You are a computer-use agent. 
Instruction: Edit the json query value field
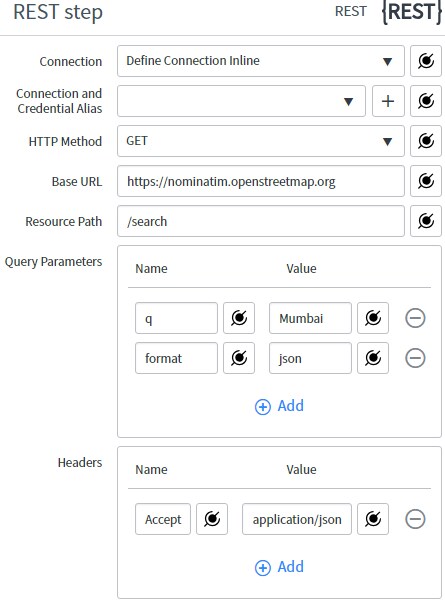[310, 358]
